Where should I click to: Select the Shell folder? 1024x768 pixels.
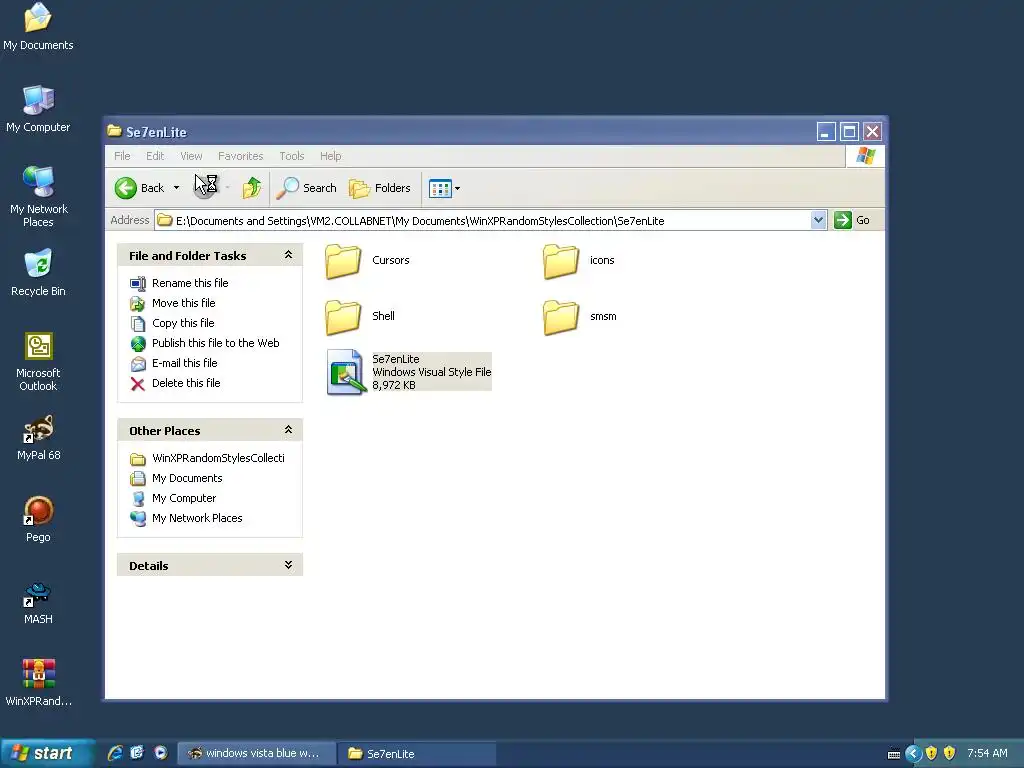pyautogui.click(x=344, y=317)
